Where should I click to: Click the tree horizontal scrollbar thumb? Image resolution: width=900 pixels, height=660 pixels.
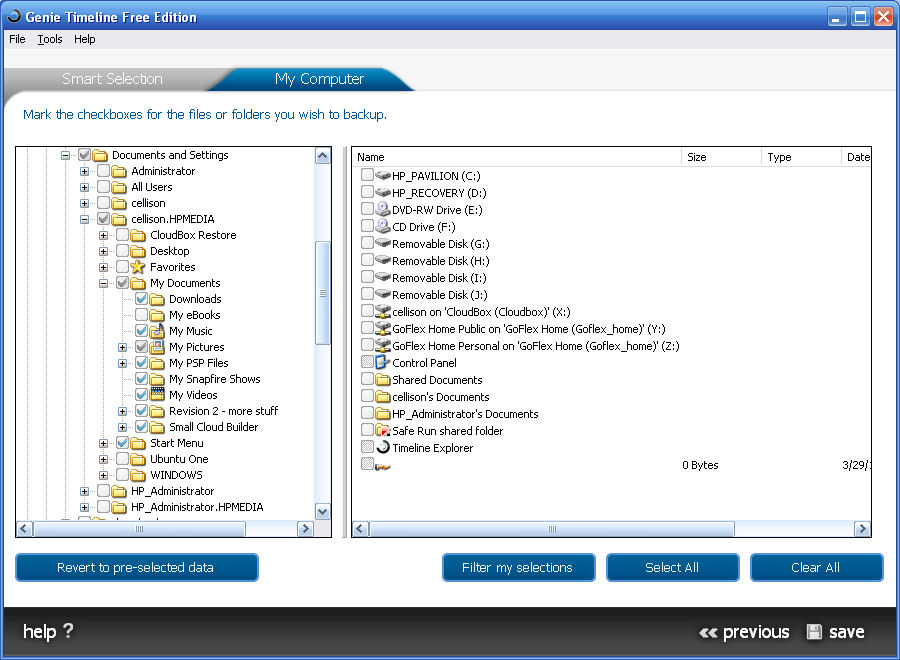tap(139, 529)
